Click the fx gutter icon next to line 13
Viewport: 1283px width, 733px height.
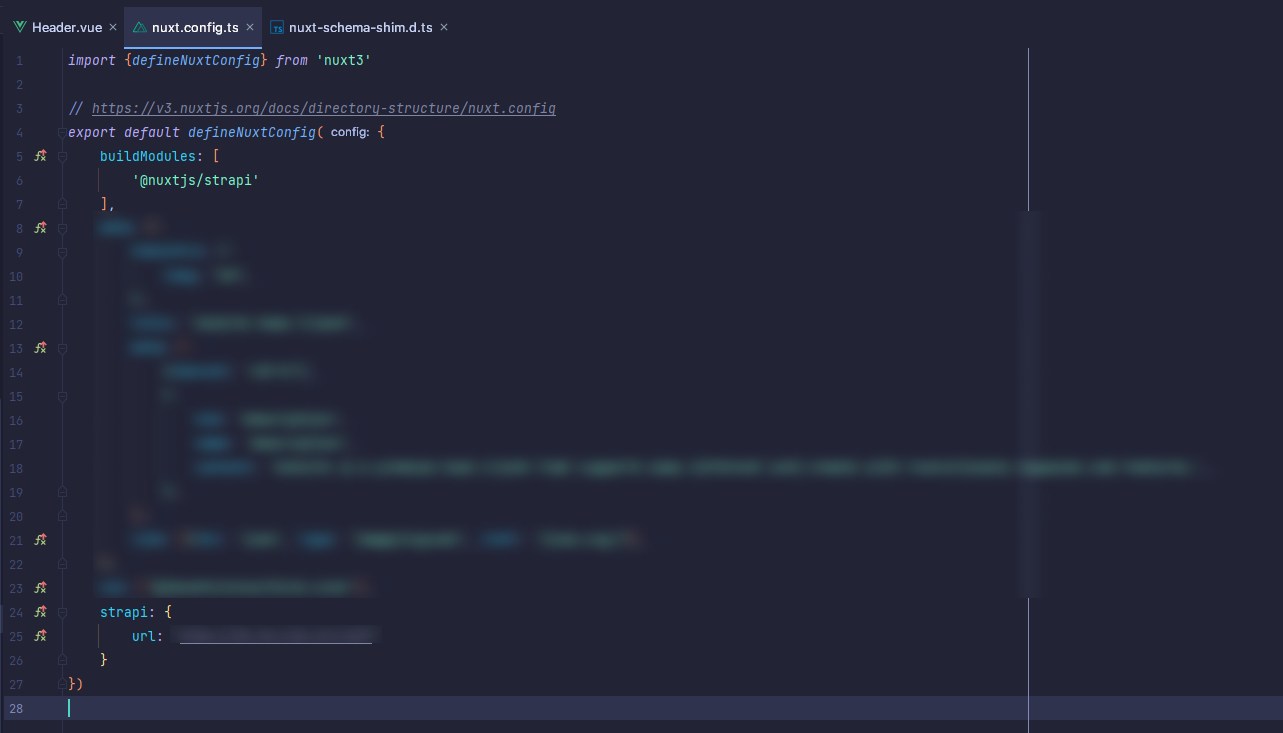tap(40, 348)
